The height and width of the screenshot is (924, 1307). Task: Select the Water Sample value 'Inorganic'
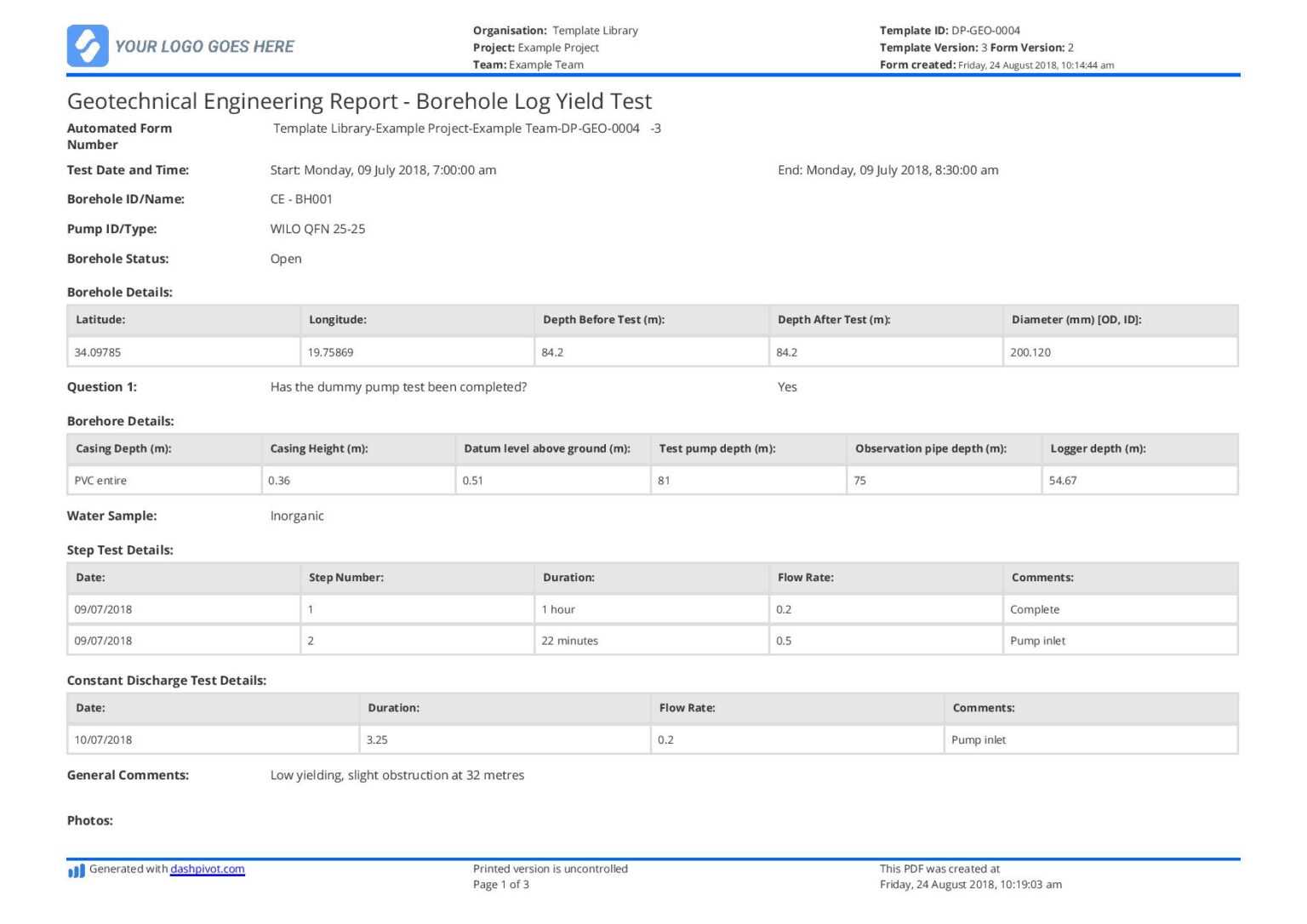pos(297,515)
